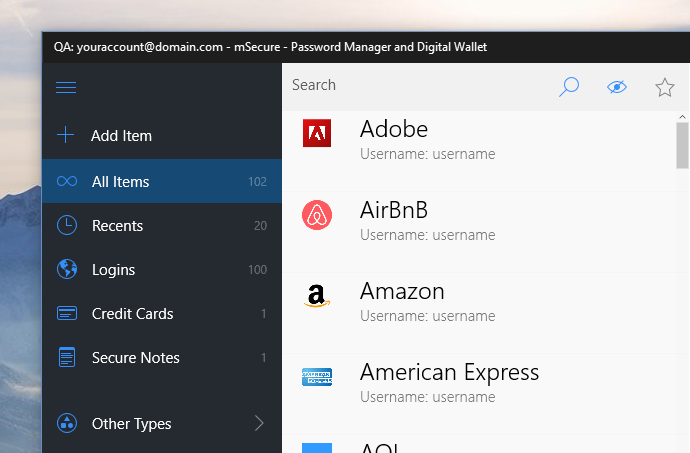Click the note icon beside Secure Notes
690x453 pixels.
point(67,357)
